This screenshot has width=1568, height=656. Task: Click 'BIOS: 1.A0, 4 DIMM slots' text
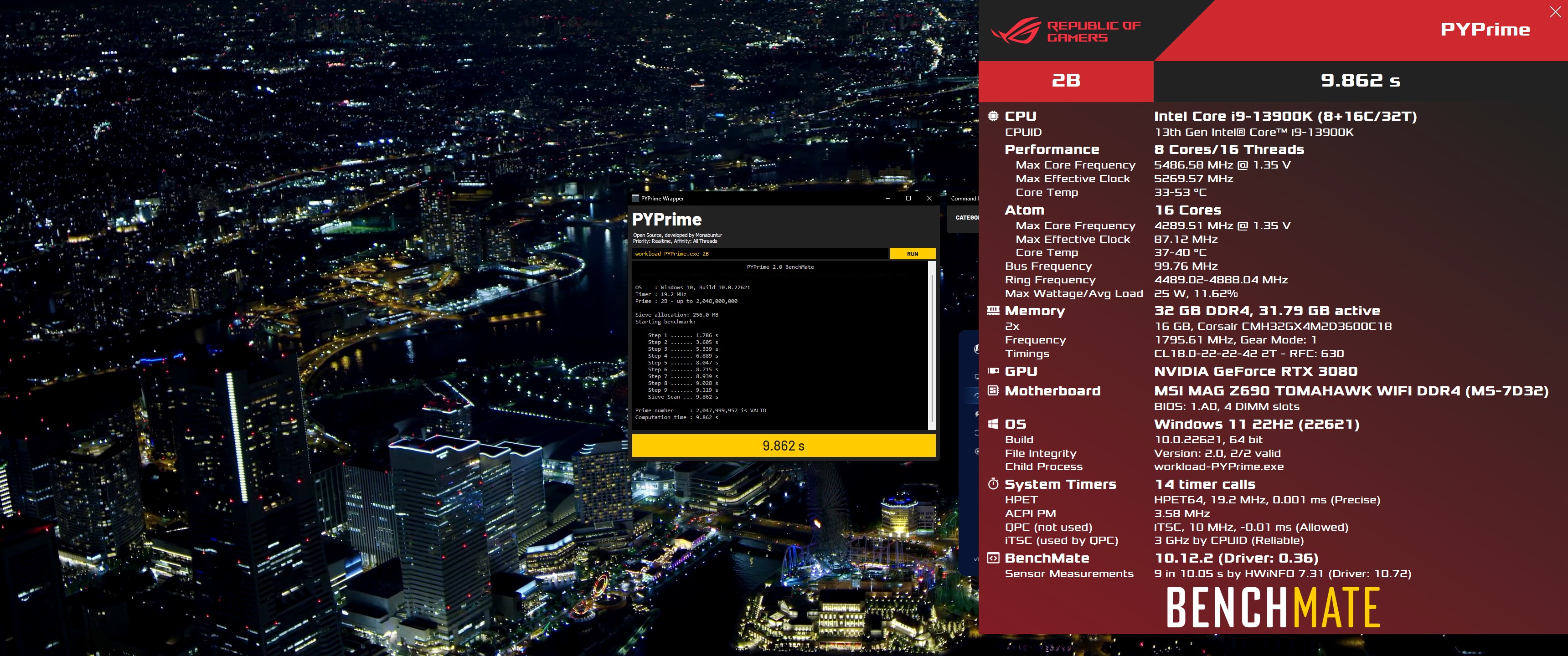pos(1226,406)
